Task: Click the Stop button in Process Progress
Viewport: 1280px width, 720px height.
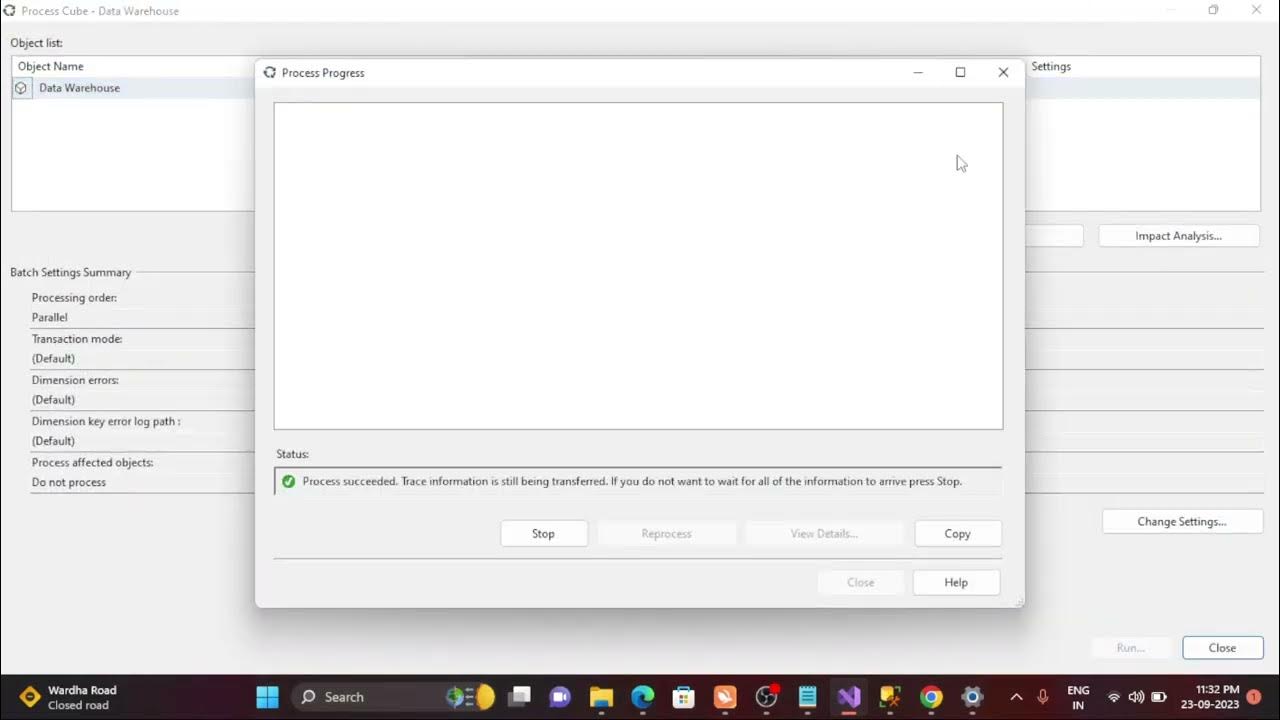Action: [543, 534]
